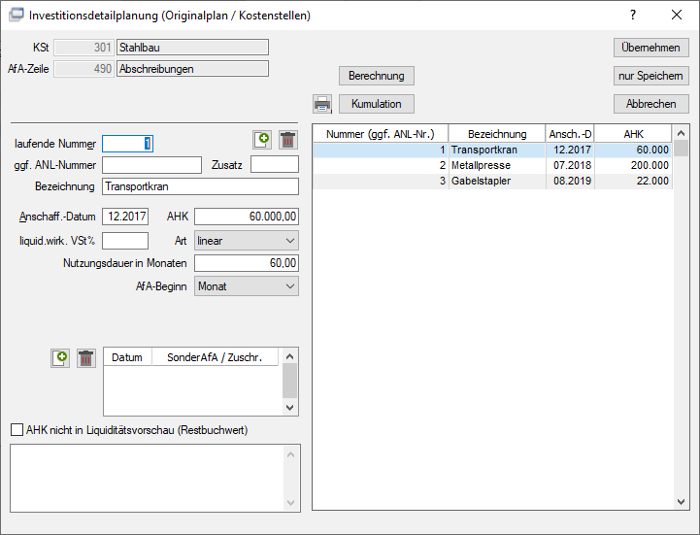Click the laufende Nummer input field
The image size is (700, 535).
click(x=128, y=144)
